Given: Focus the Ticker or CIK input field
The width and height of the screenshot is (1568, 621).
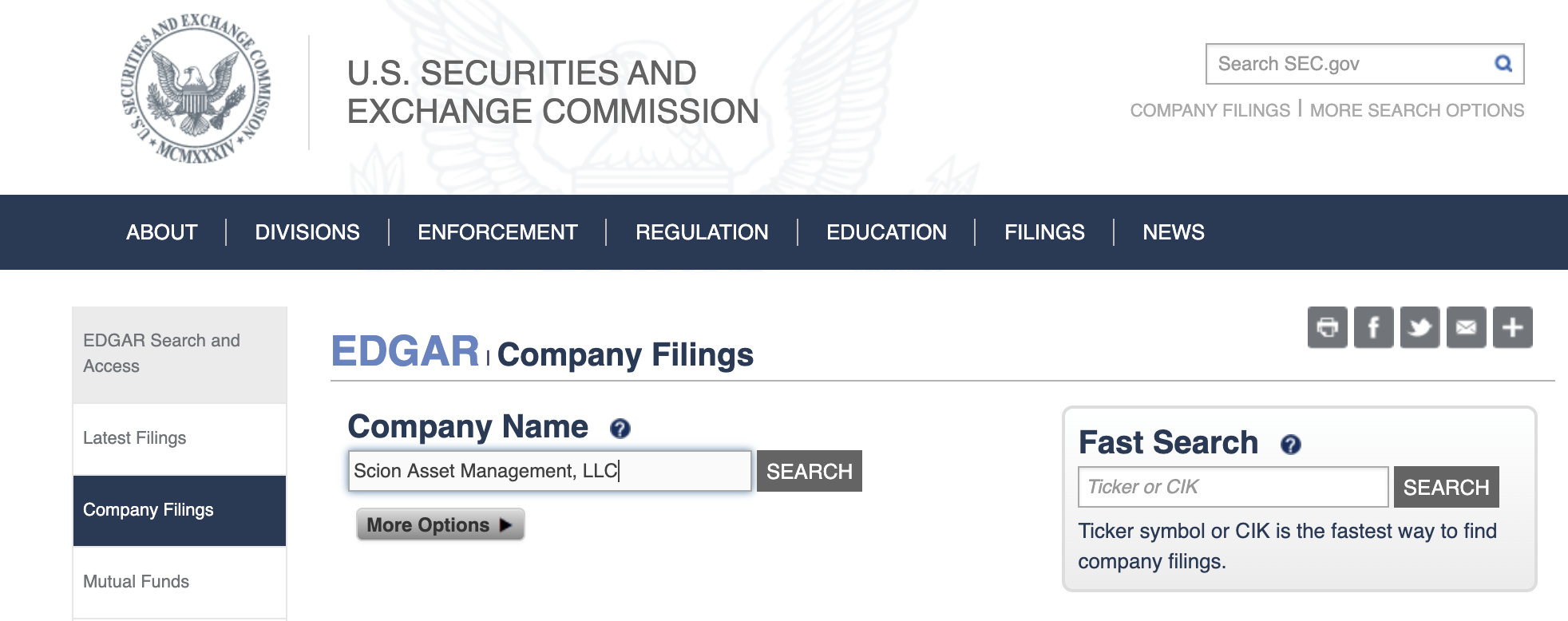Looking at the screenshot, I should coord(1233,487).
